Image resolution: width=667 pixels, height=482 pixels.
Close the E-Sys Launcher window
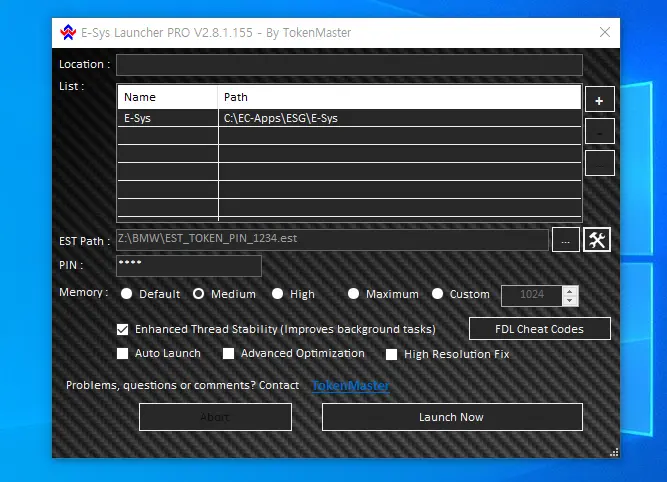604,32
